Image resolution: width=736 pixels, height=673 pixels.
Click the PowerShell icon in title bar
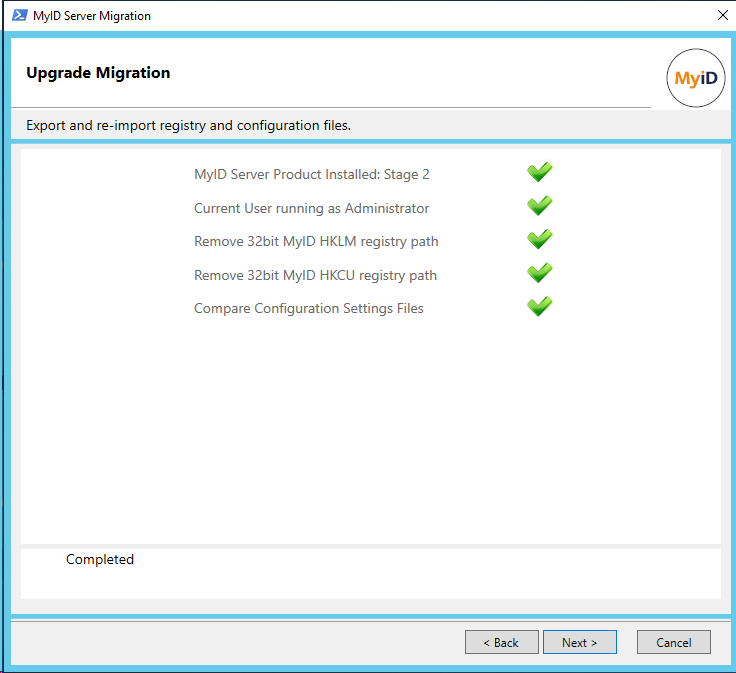[19, 15]
